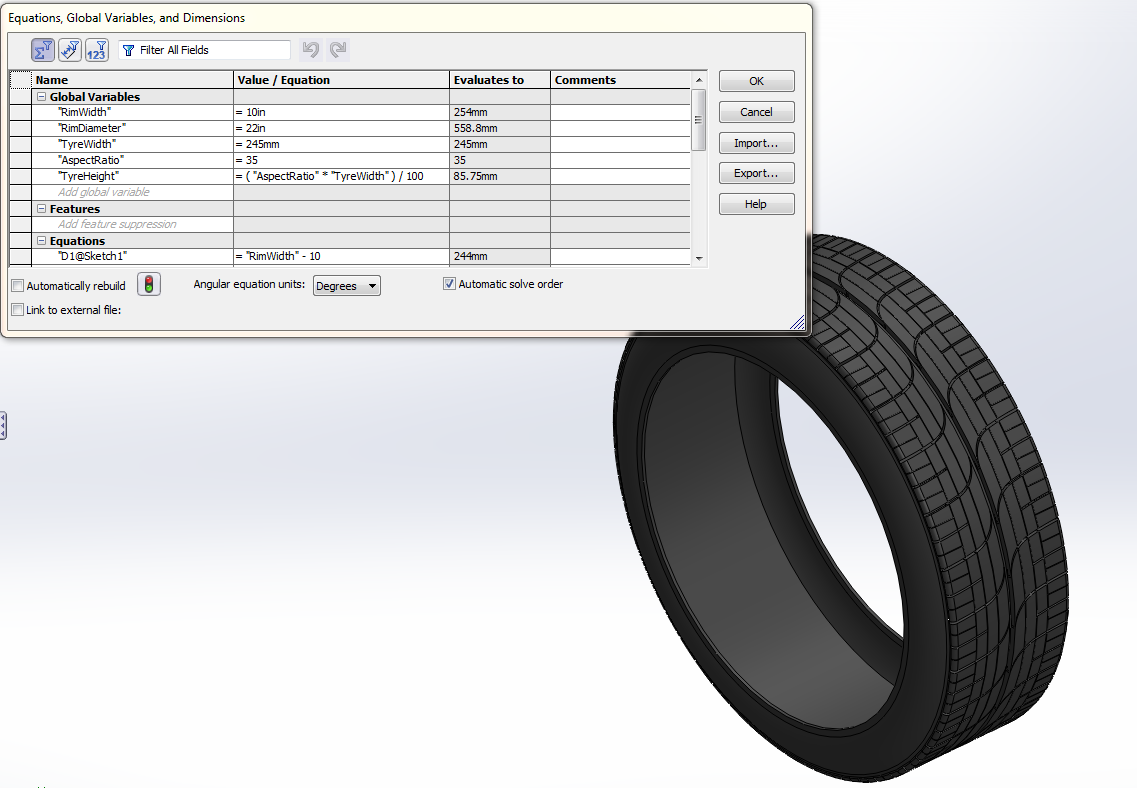Click the '= 35' value cell
The height and width of the screenshot is (788, 1137).
point(342,160)
